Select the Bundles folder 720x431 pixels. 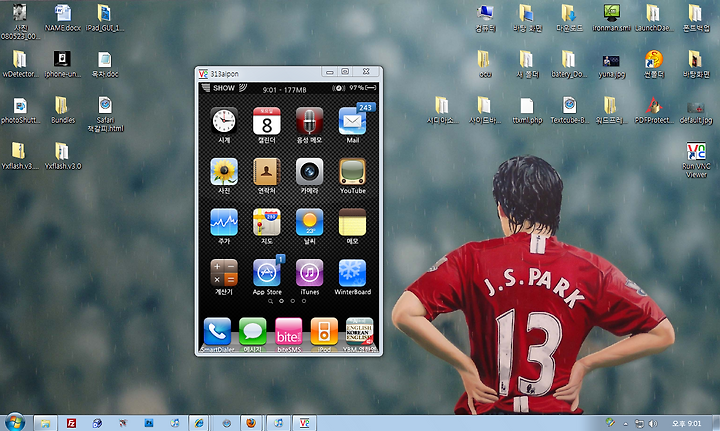click(62, 110)
